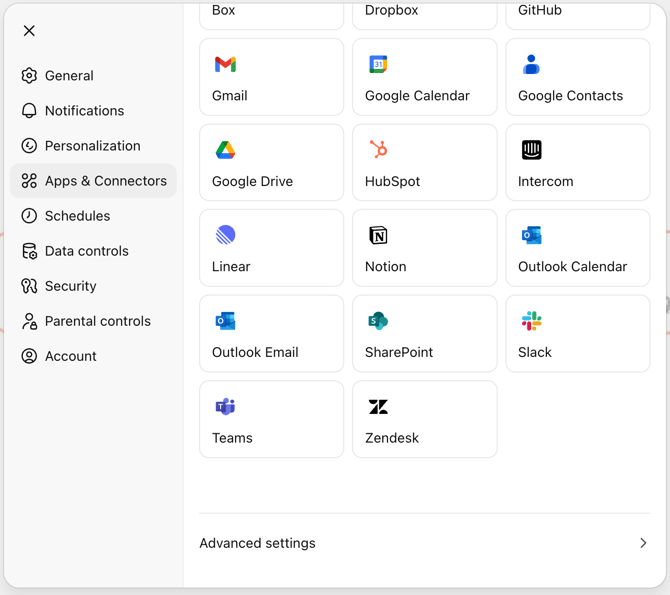The image size is (670, 595).
Task: Switch to Notifications settings
Action: 84,111
